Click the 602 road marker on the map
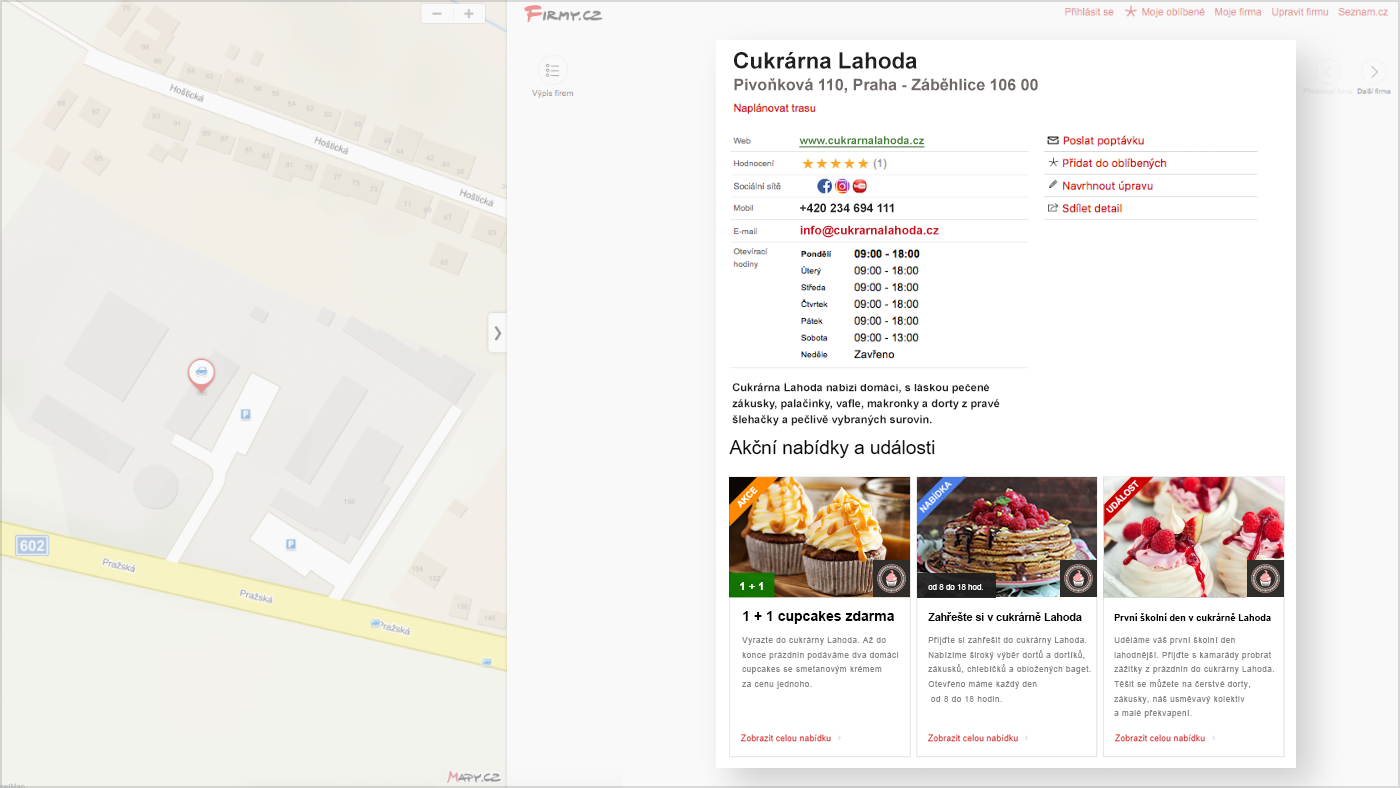 32,545
